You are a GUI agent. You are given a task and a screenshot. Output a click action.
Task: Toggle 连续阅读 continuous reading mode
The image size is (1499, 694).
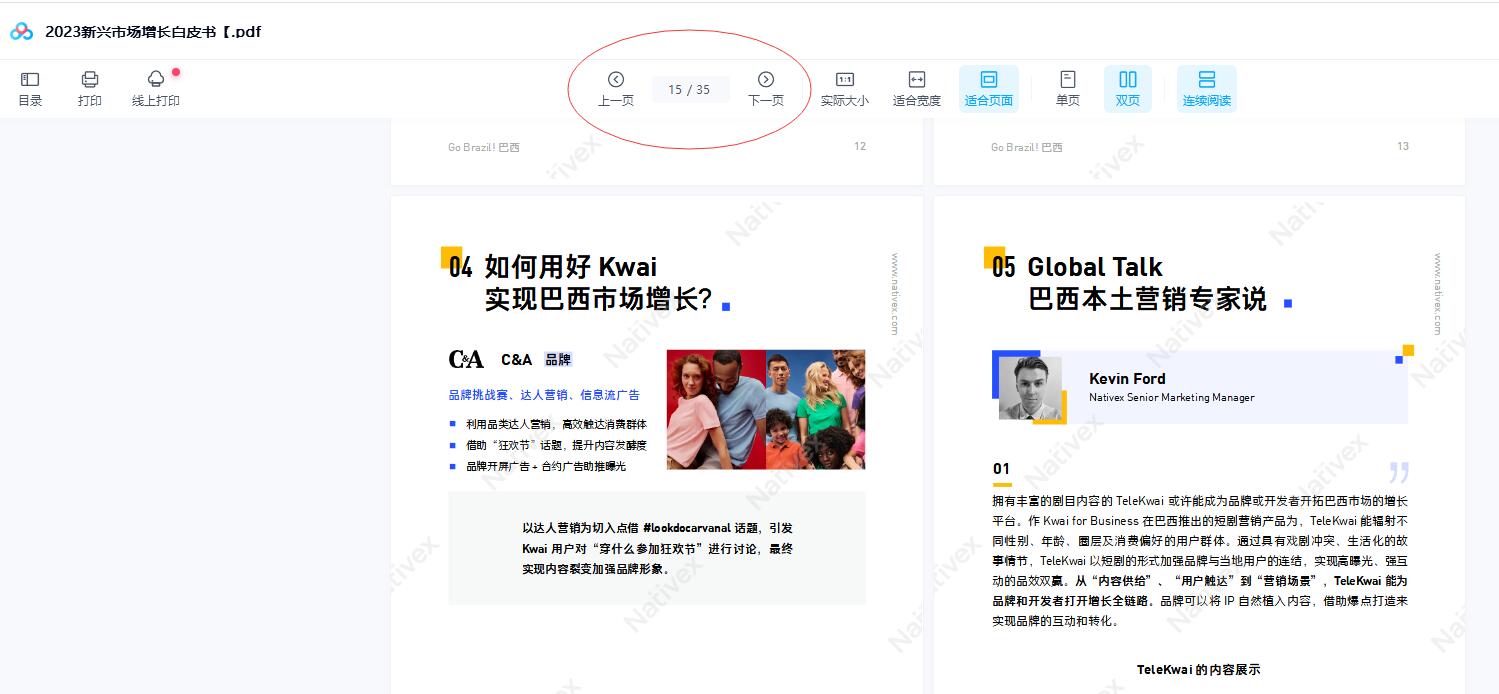[1207, 88]
